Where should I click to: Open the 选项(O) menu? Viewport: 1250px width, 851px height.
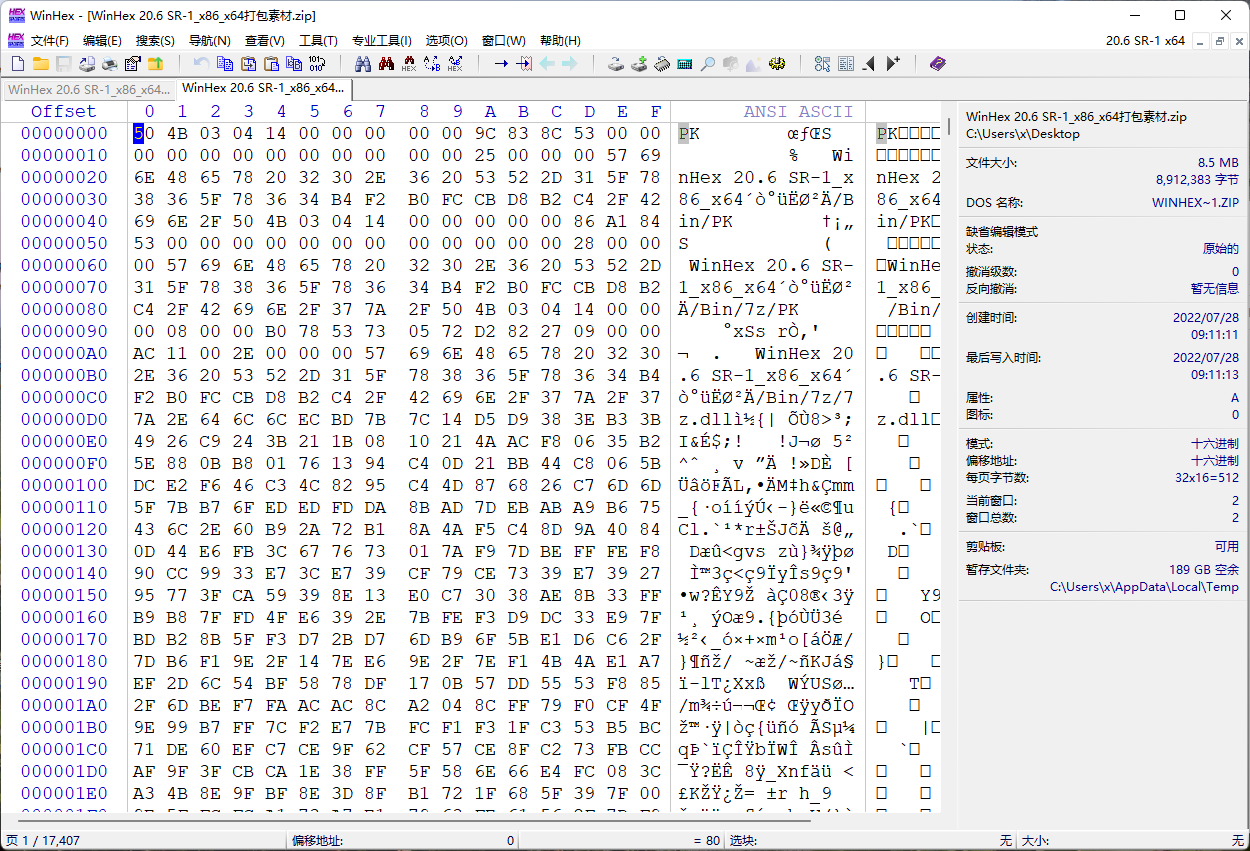pyautogui.click(x=446, y=41)
